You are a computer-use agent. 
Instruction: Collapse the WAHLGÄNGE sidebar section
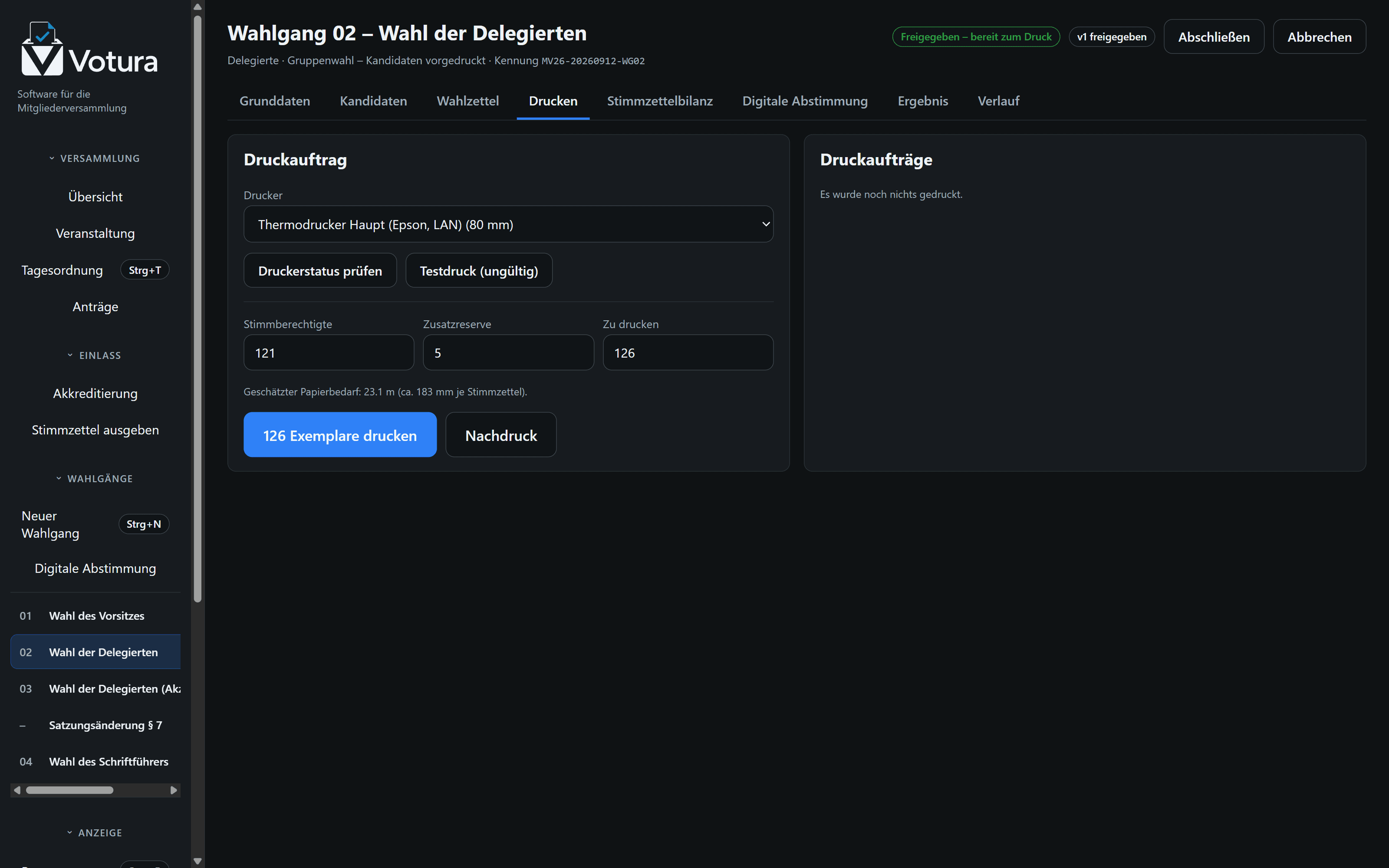tap(95, 478)
